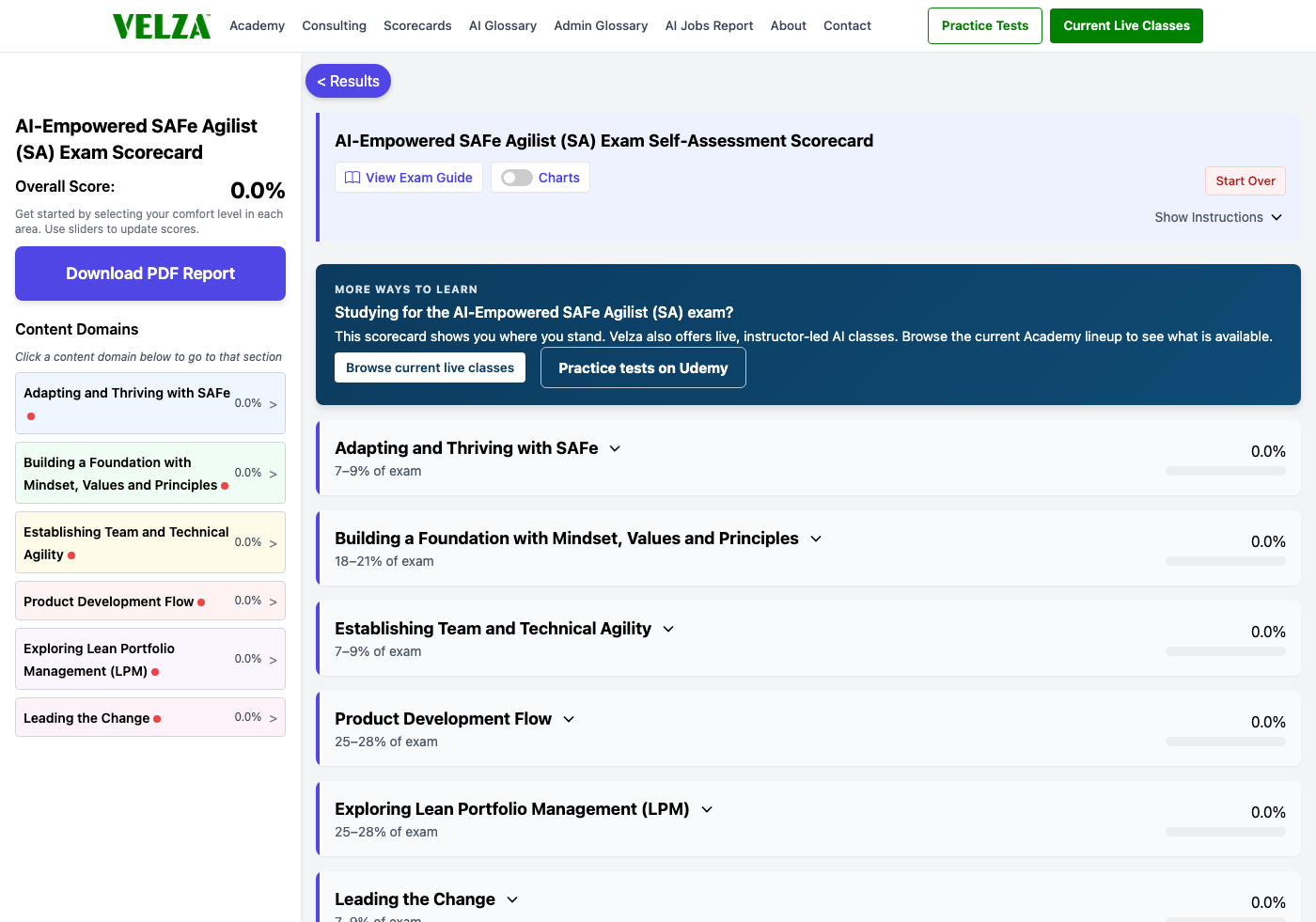Click the arrow in the Exploring Lean Portfolio sidebar card
Screen dimensions: 1316x922
tap(274, 660)
